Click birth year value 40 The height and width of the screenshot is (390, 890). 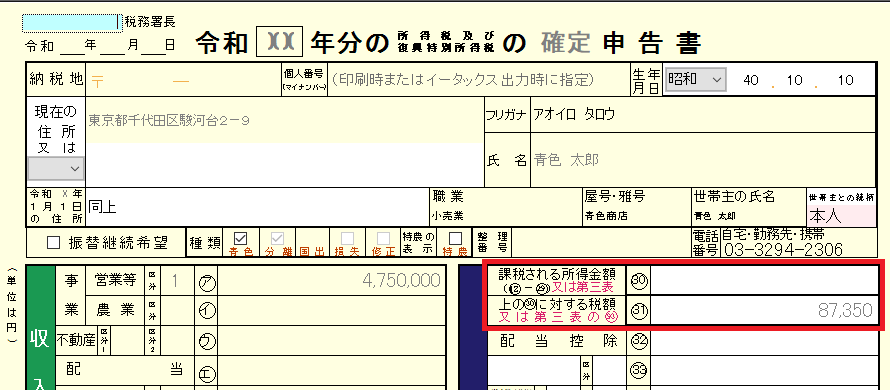pyautogui.click(x=750, y=80)
